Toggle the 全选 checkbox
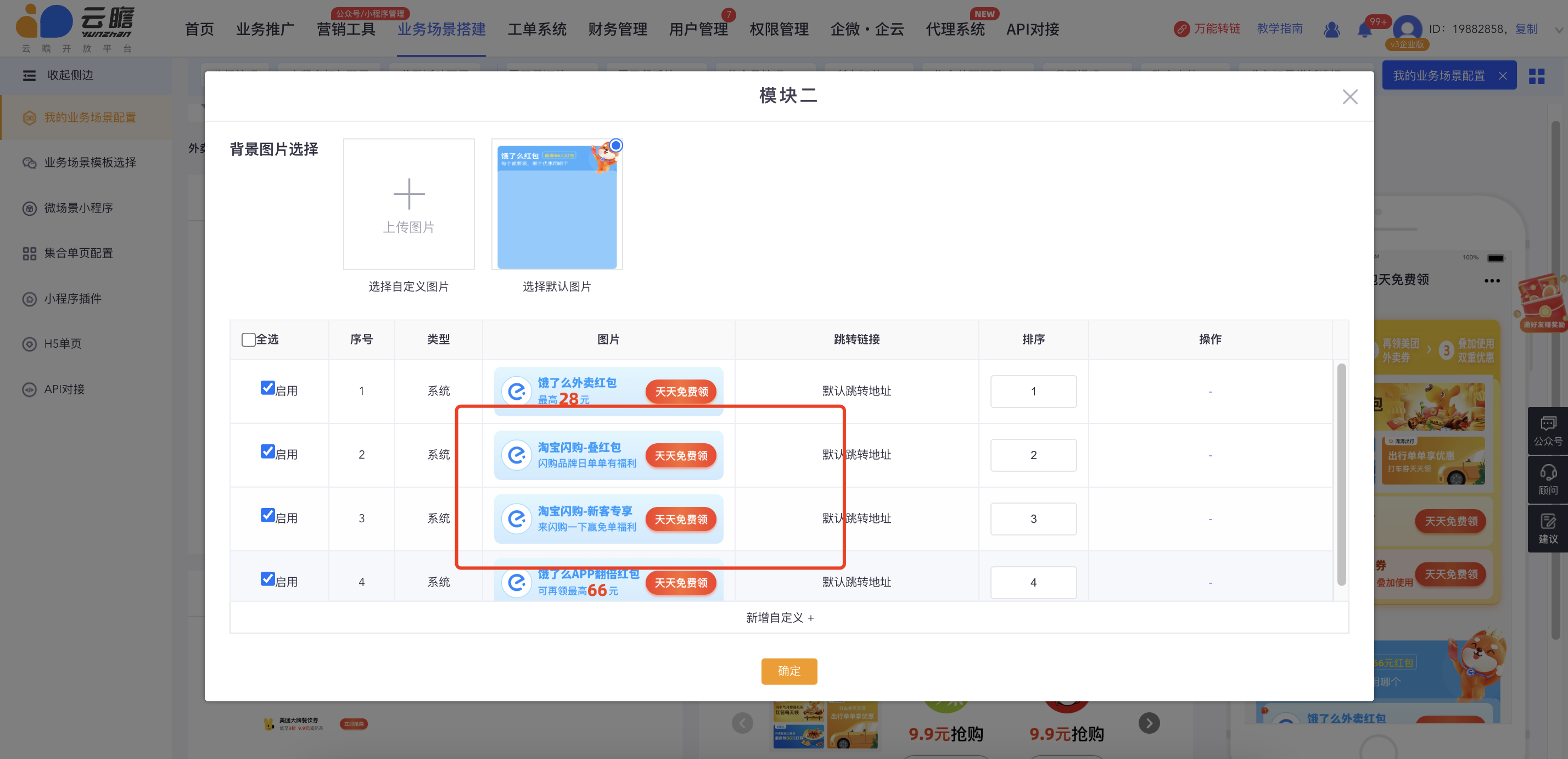 tap(248, 339)
